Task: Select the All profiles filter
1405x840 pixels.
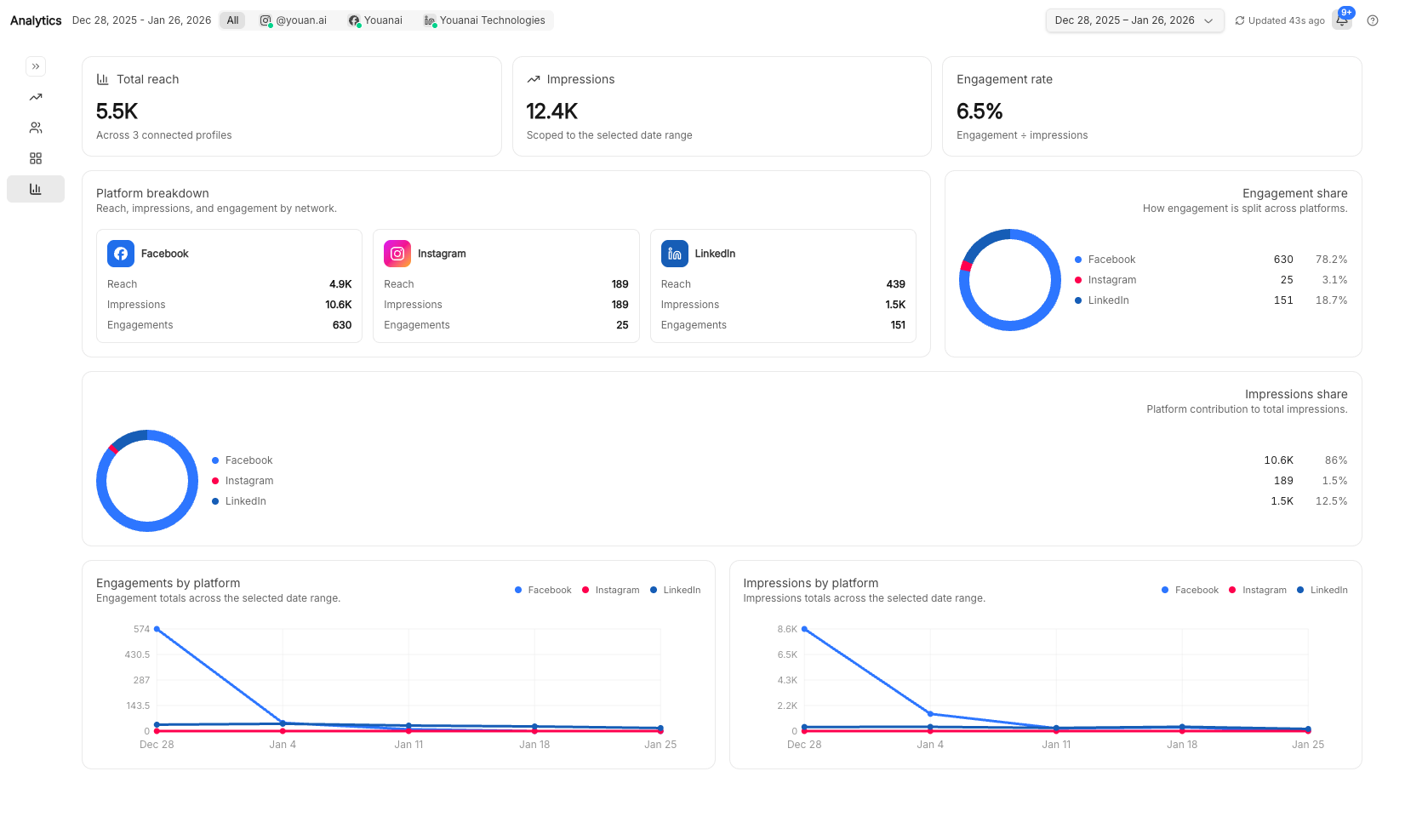Action: [231, 20]
